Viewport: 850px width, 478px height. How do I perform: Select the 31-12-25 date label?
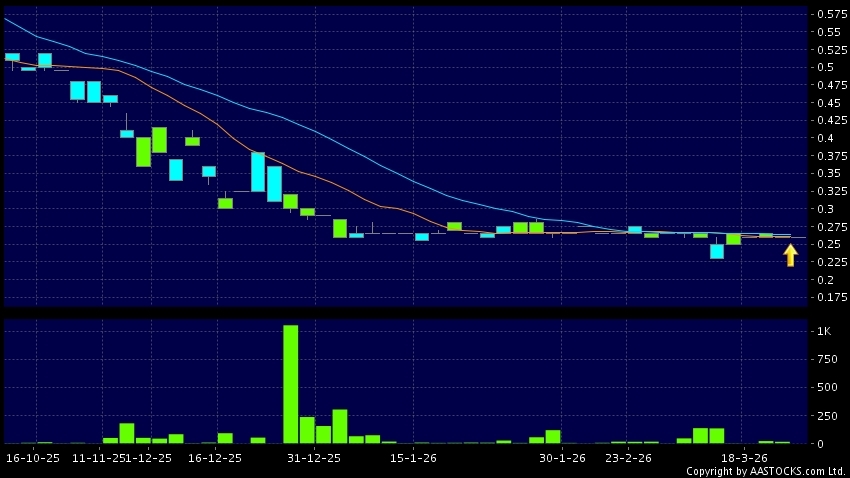(314, 458)
